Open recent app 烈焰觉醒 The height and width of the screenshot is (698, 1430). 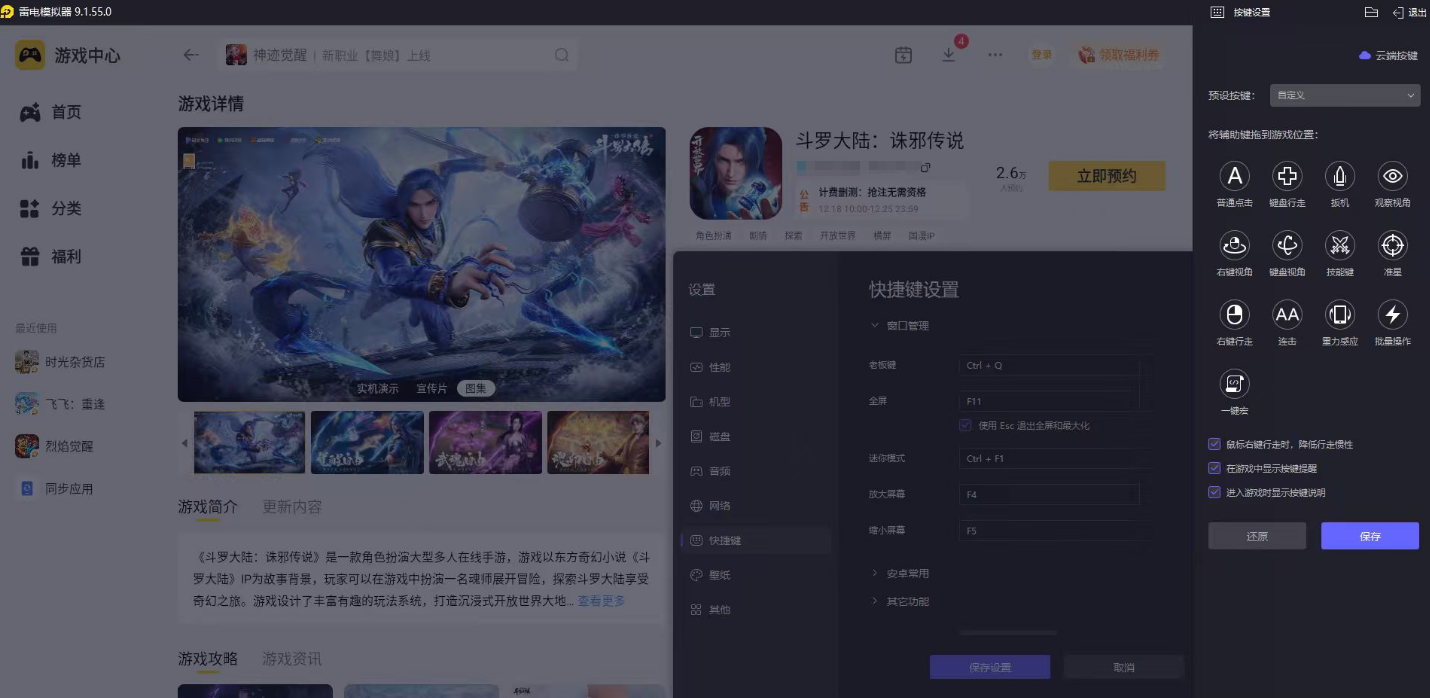pyautogui.click(x=55, y=446)
